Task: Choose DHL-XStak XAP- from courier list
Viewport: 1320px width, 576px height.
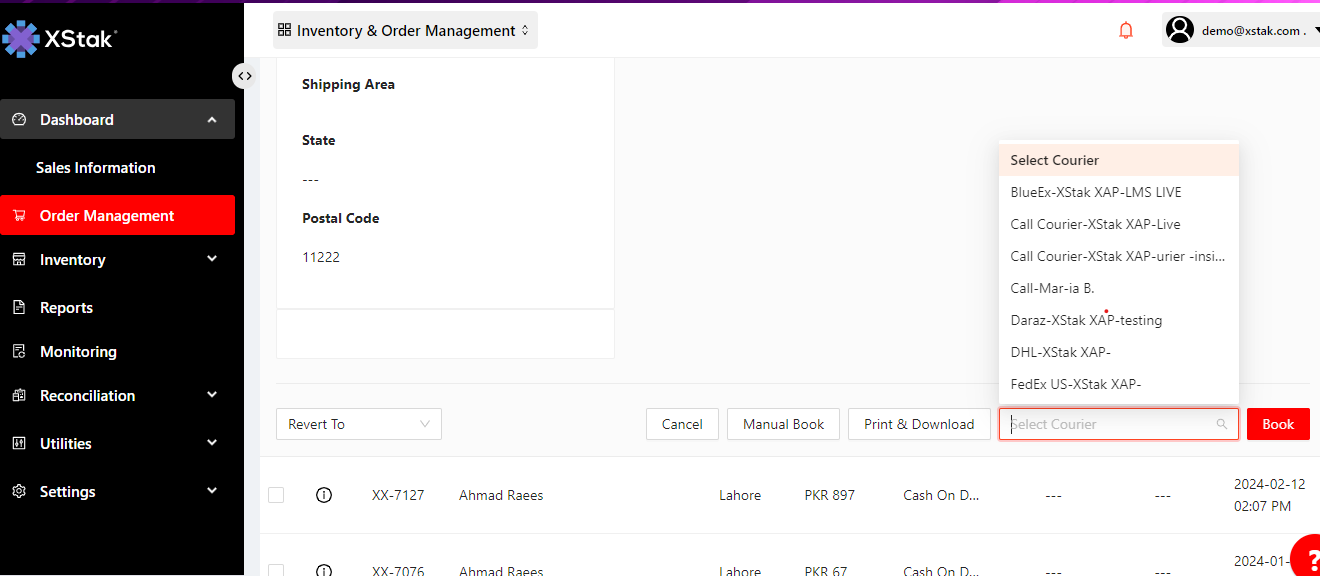Action: (1060, 352)
